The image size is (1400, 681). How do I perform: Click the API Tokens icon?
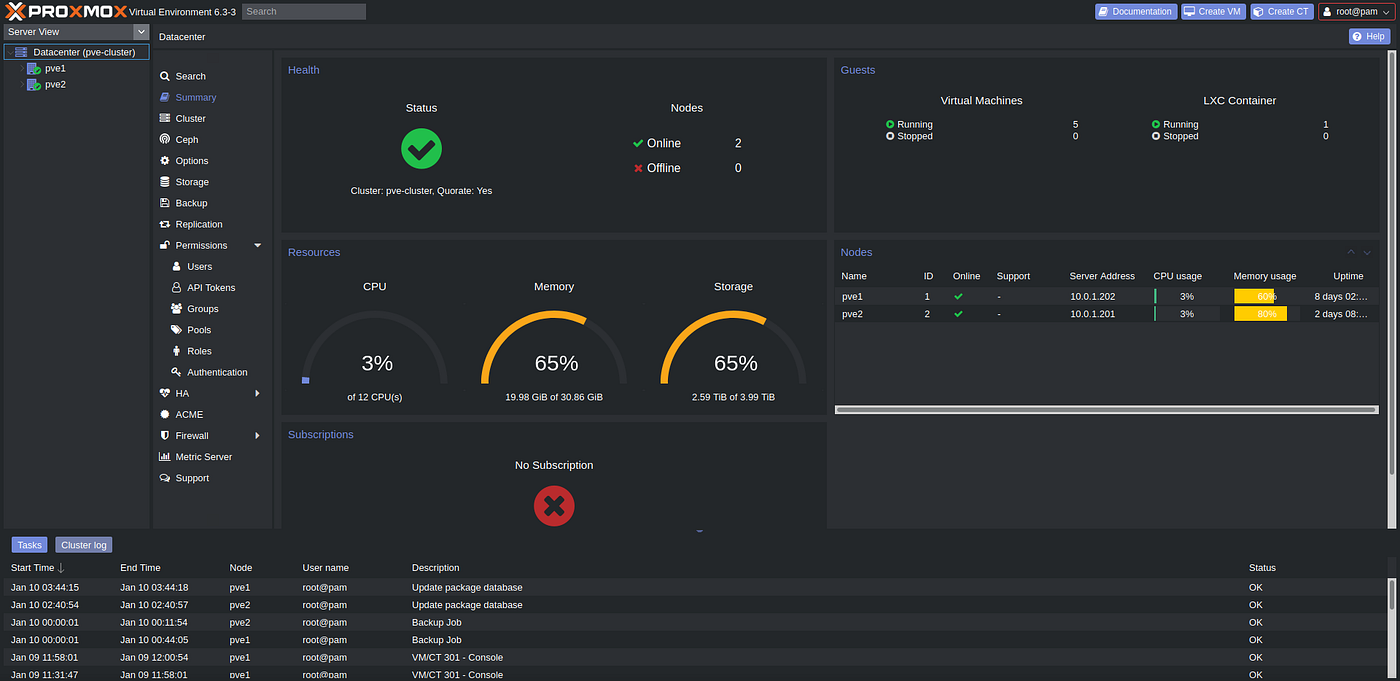click(x=177, y=287)
